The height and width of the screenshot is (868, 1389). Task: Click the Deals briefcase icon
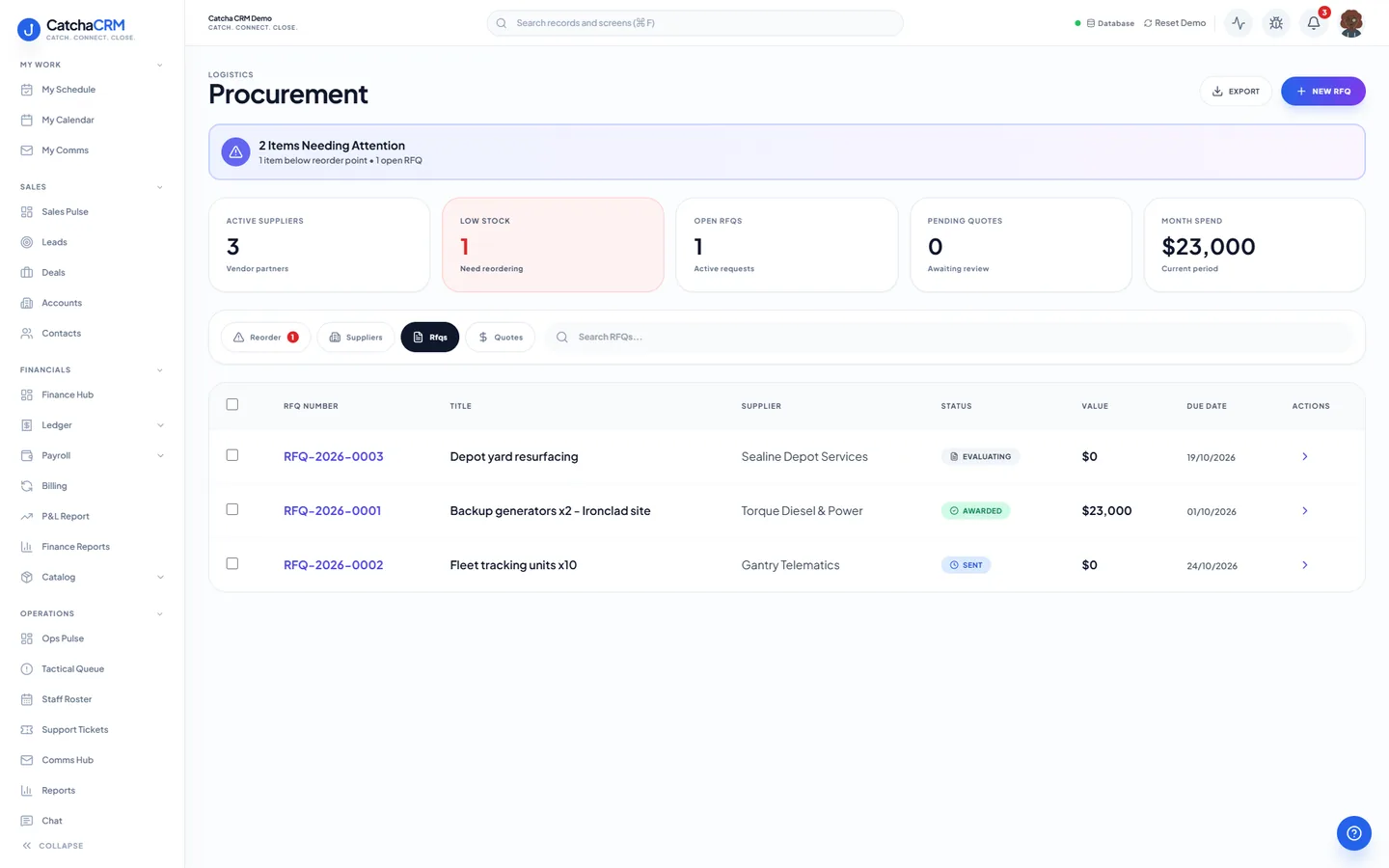point(27,273)
